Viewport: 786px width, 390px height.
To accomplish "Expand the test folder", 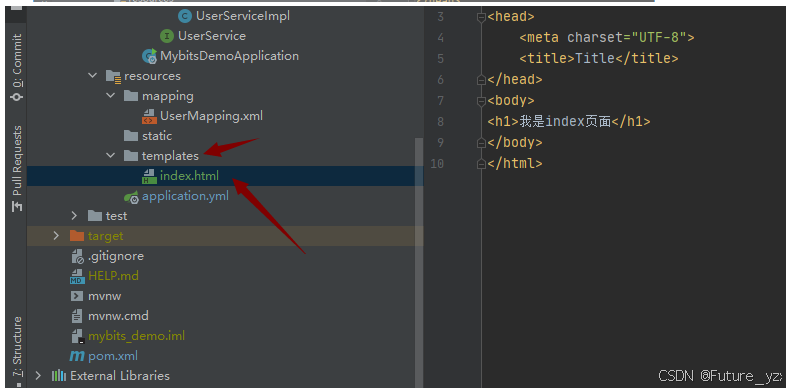I will (x=75, y=216).
